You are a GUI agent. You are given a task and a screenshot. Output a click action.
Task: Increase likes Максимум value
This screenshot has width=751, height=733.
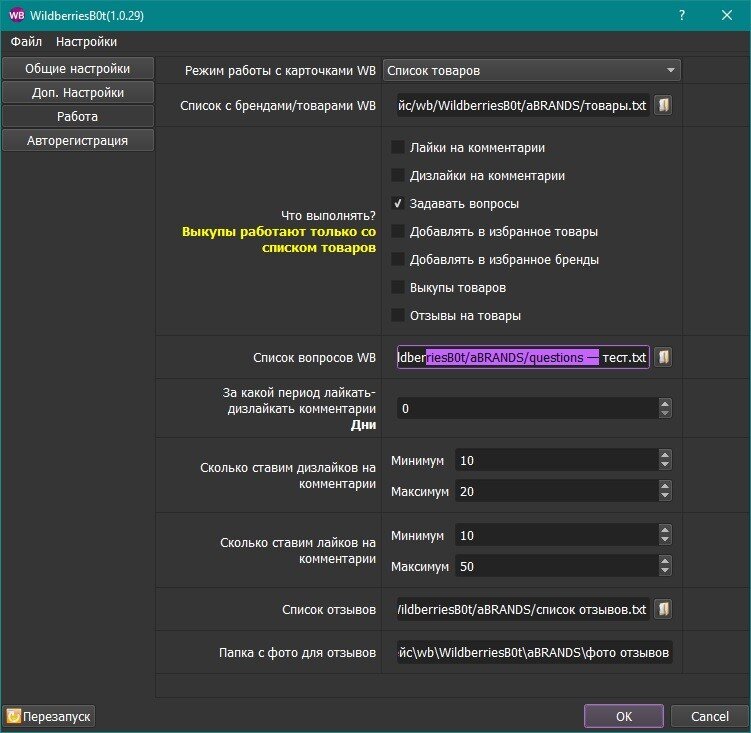tap(665, 561)
